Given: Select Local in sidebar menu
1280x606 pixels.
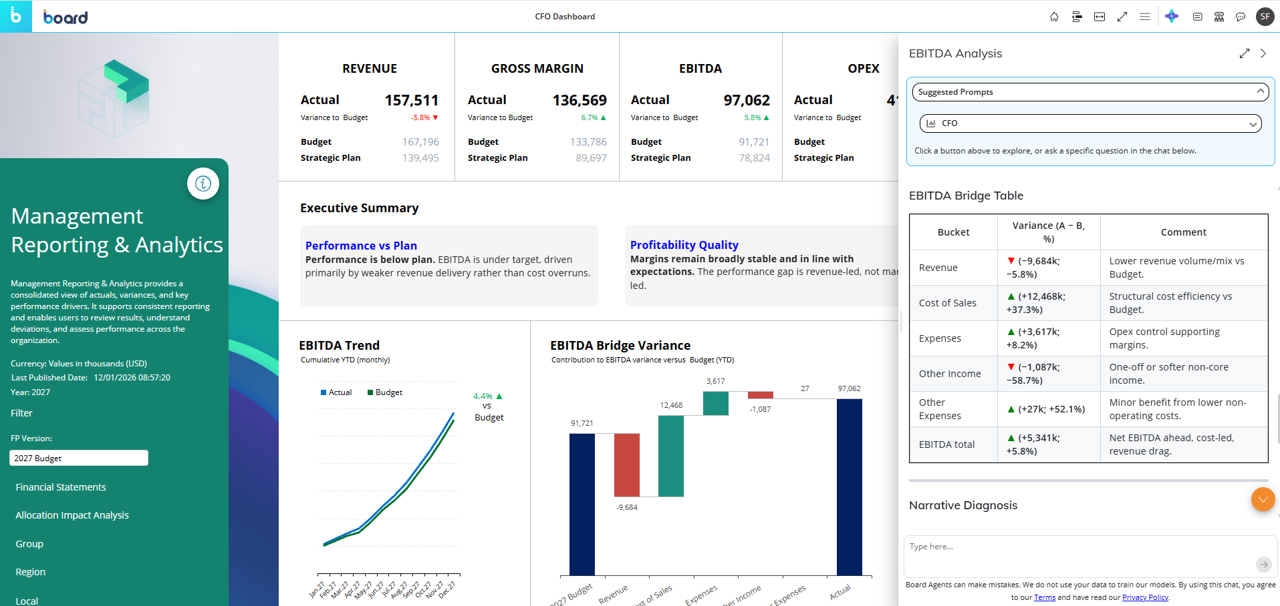Looking at the screenshot, I should (x=27, y=600).
